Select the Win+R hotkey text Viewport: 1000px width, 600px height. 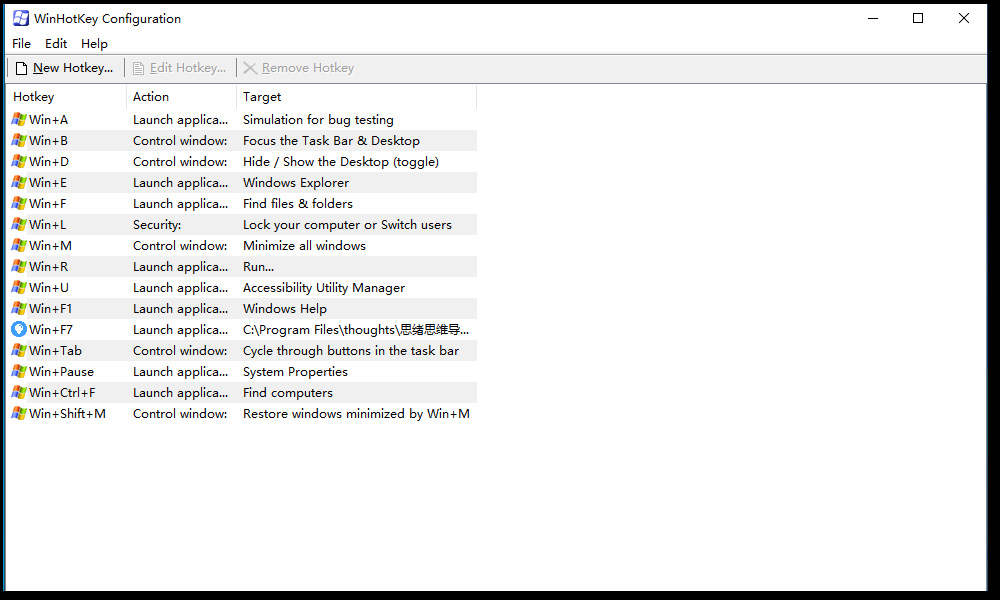pos(48,267)
